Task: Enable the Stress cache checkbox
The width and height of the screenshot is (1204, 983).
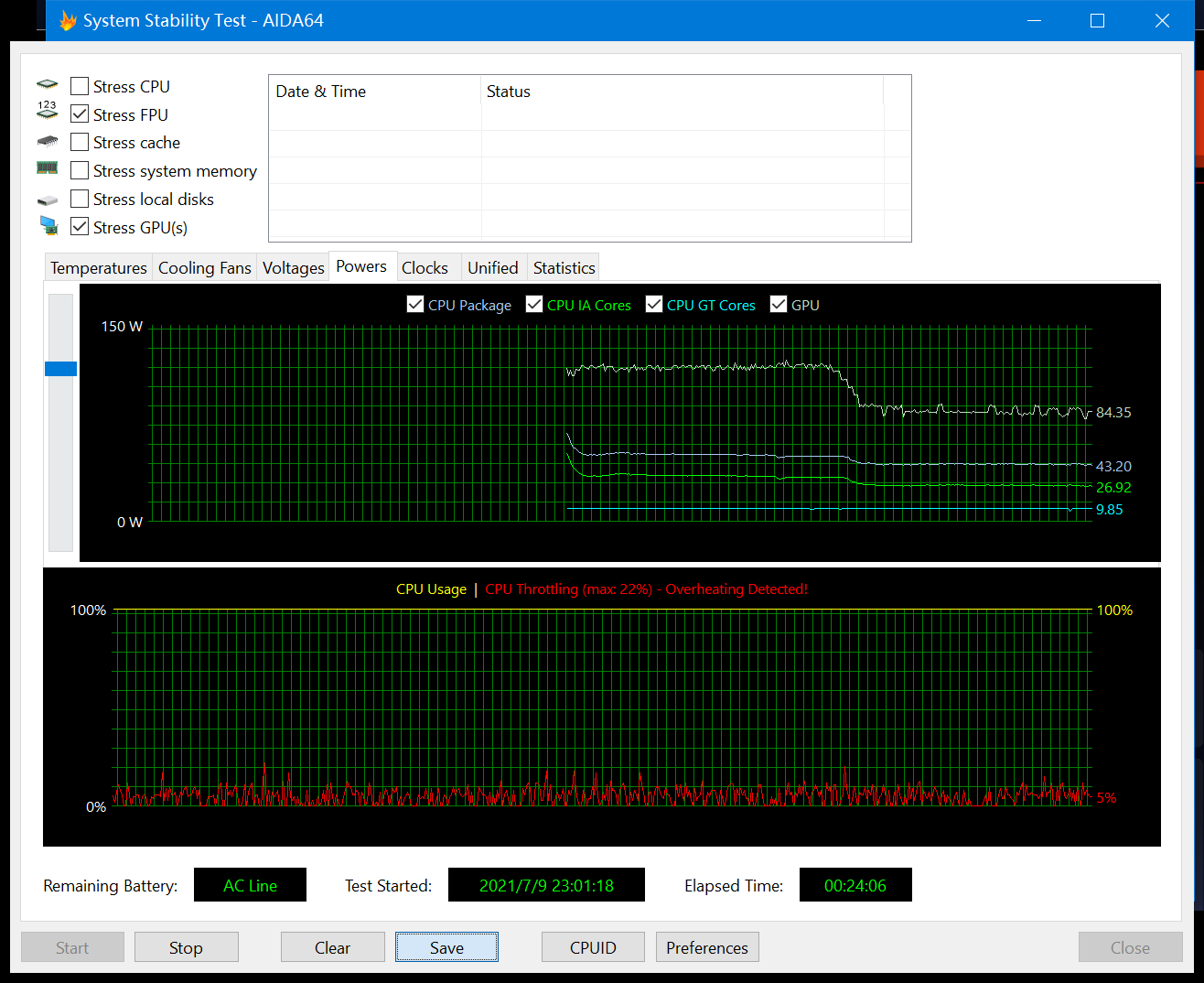Action: point(80,142)
